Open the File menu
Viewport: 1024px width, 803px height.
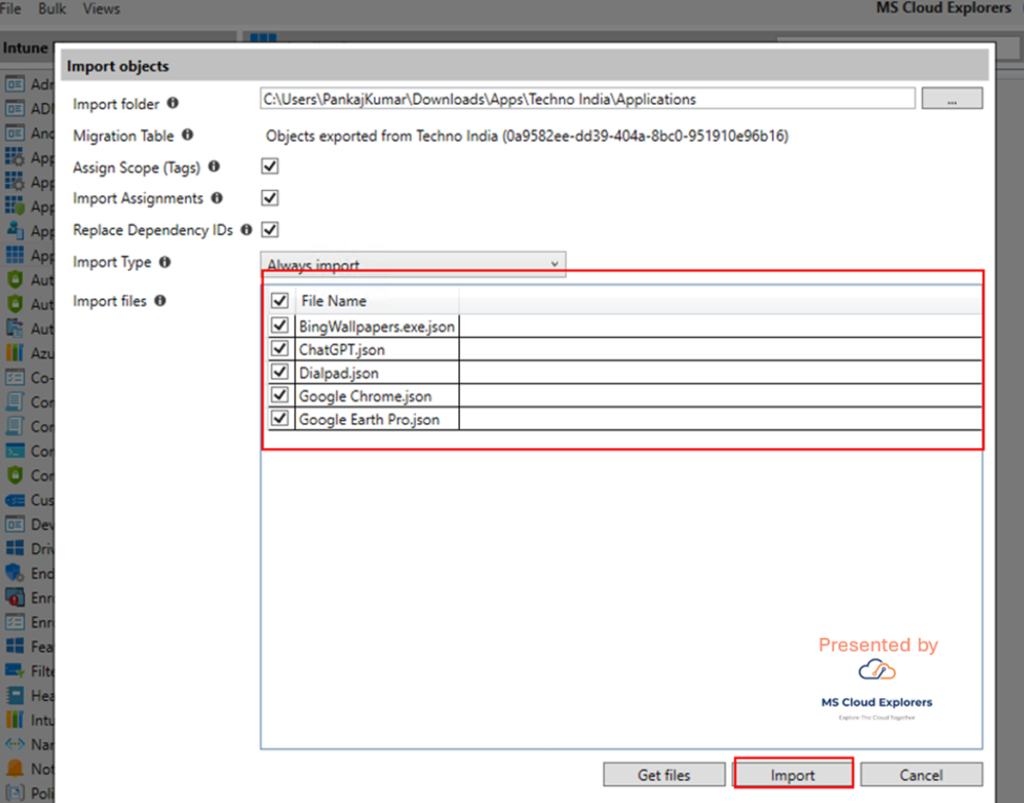point(10,8)
